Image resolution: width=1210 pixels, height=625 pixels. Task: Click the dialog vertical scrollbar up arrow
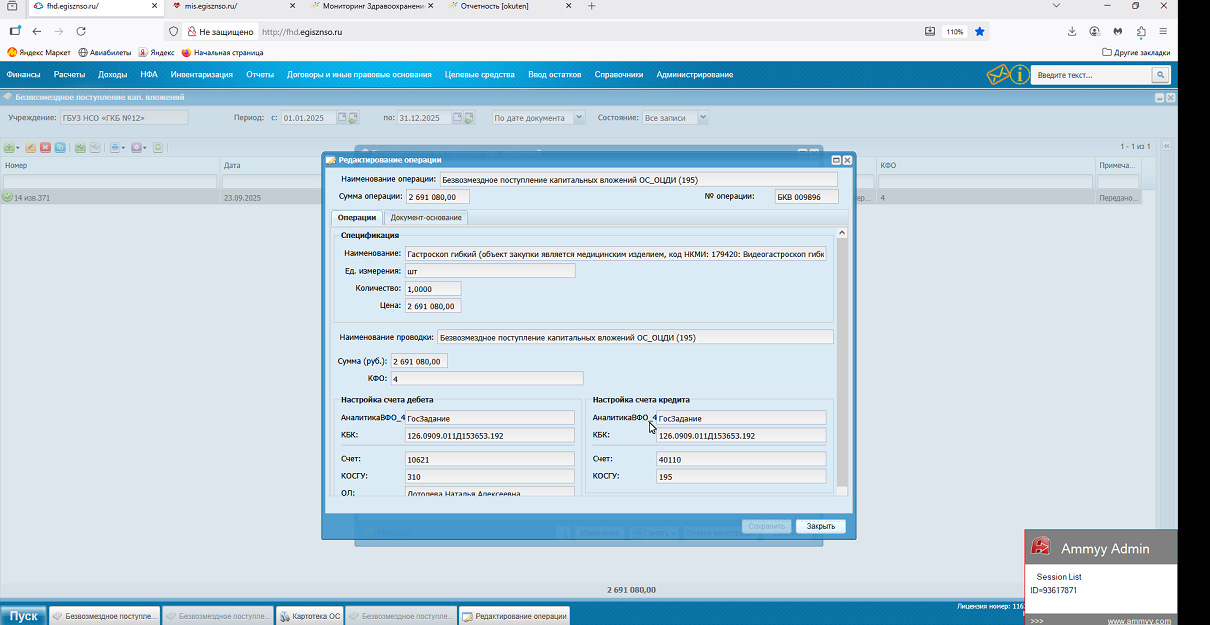842,233
